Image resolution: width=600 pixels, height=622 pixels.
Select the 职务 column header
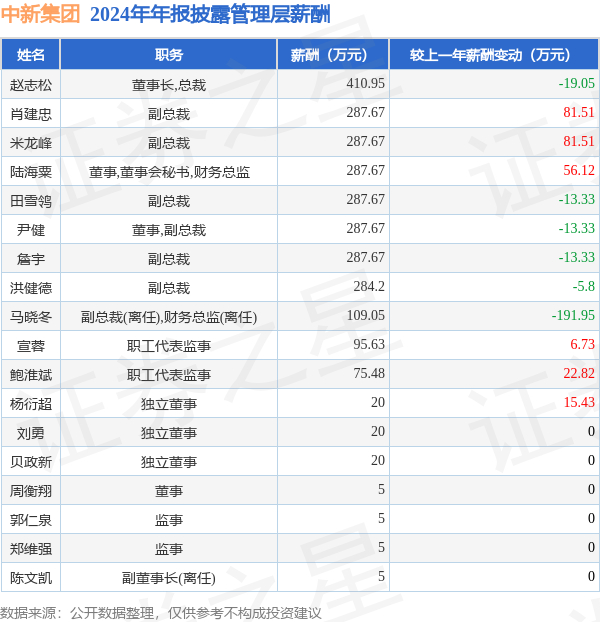click(x=169, y=54)
